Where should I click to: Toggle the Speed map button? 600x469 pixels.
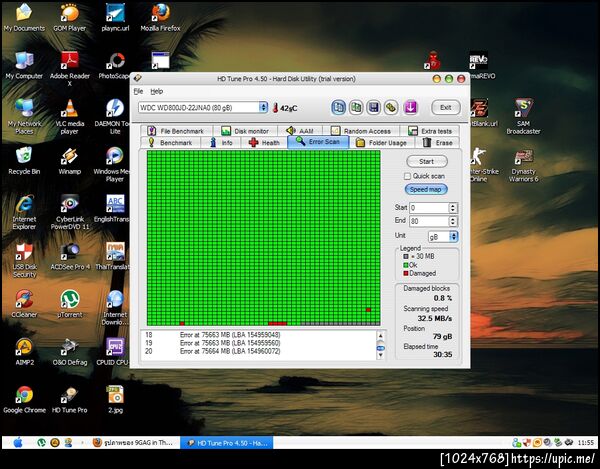click(426, 189)
